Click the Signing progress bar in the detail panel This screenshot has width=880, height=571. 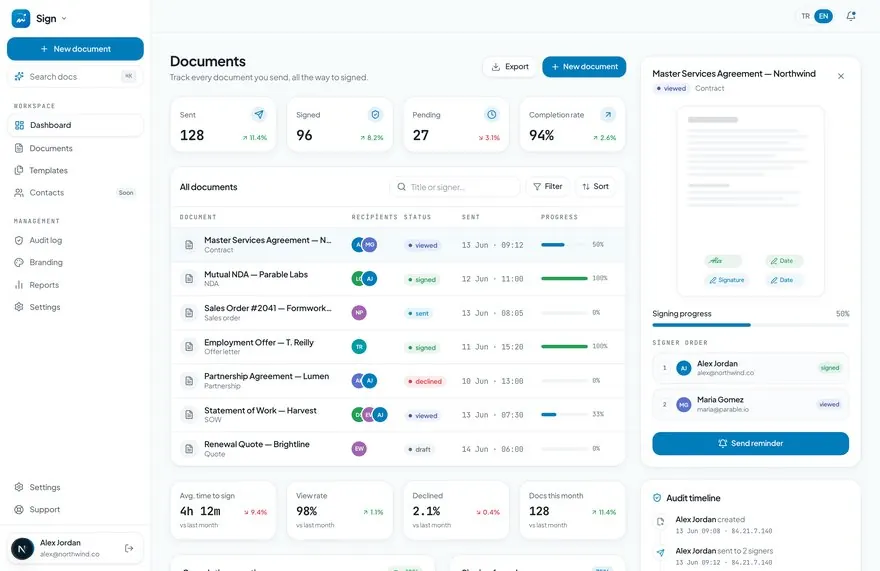point(750,325)
